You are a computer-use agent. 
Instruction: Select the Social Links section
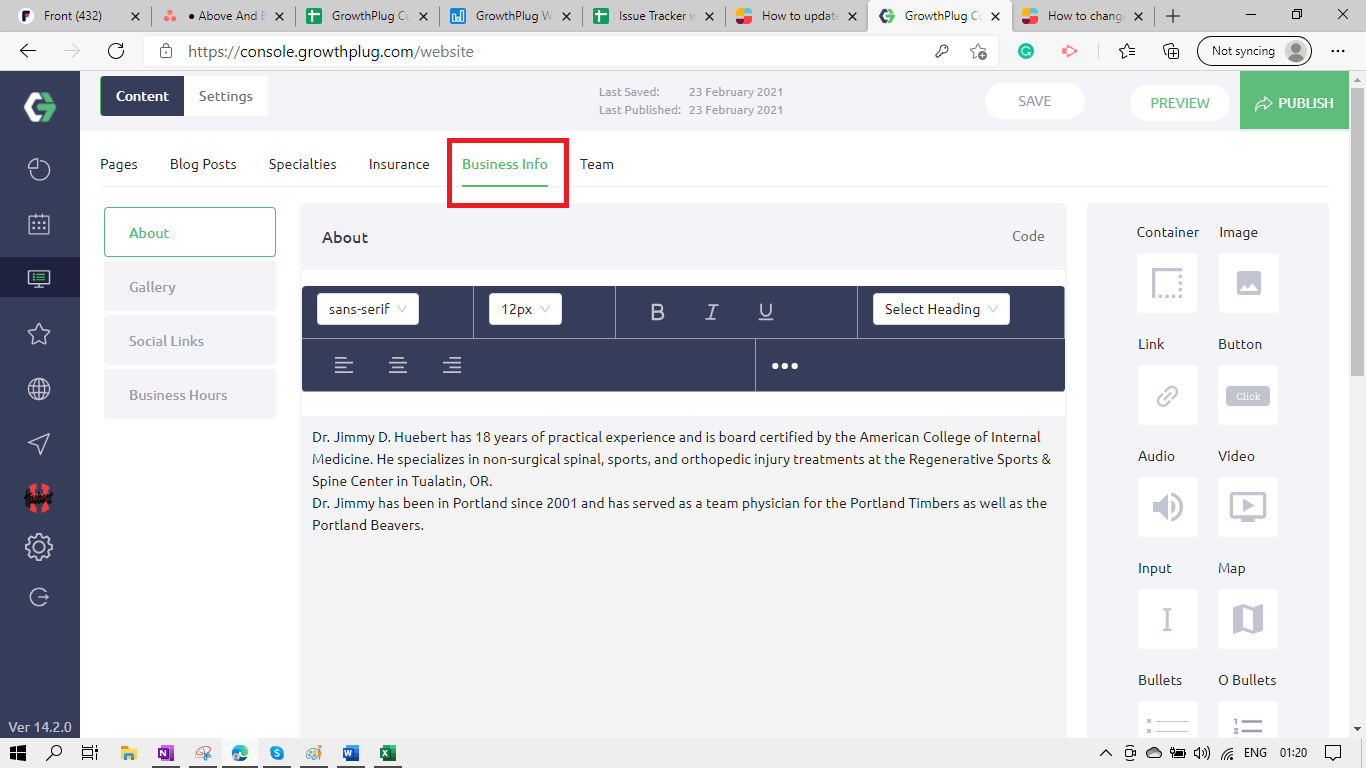point(190,341)
